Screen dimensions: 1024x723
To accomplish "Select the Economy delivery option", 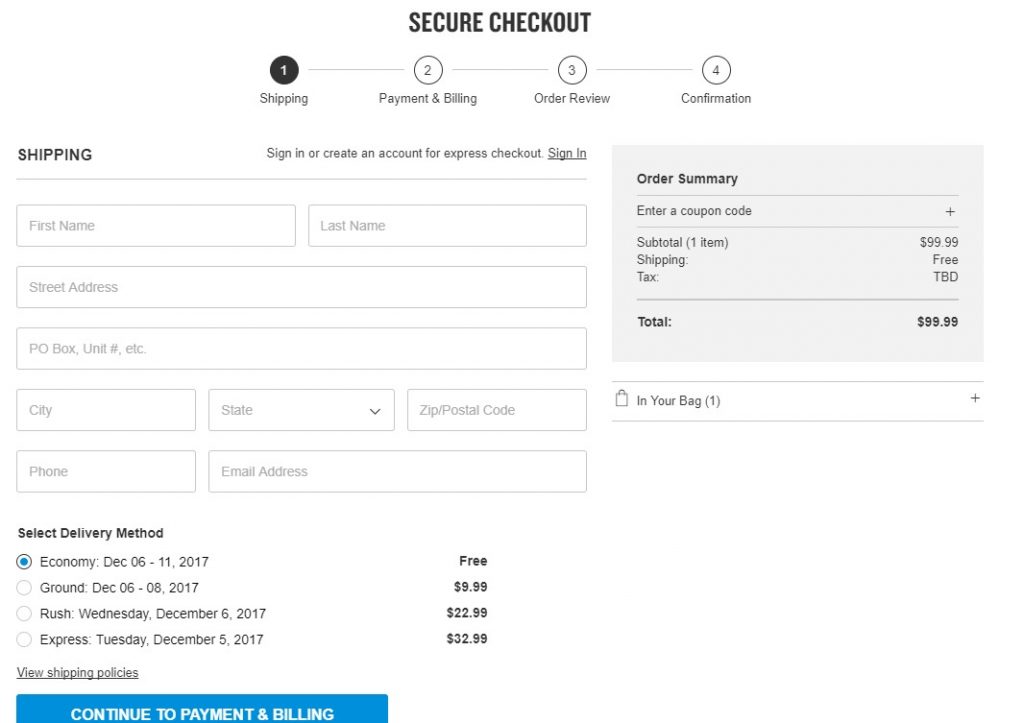I will [x=24, y=561].
